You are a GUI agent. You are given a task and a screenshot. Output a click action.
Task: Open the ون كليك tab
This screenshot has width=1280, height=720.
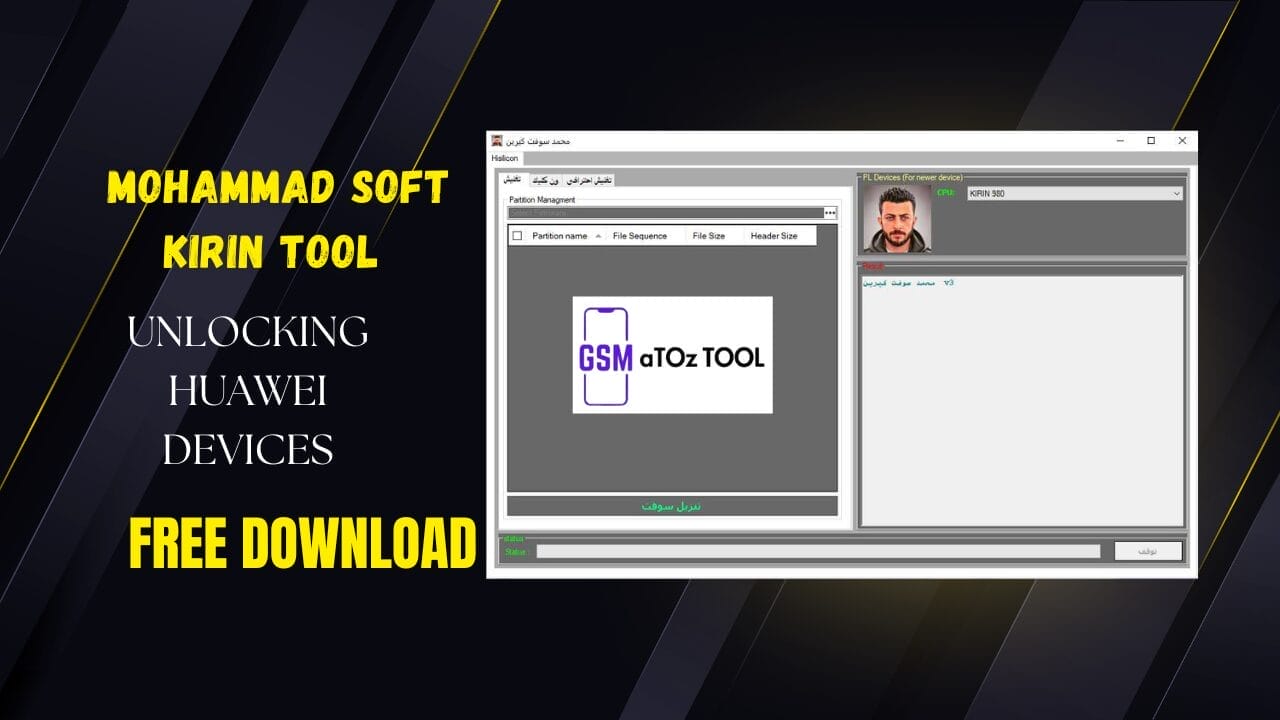point(544,181)
